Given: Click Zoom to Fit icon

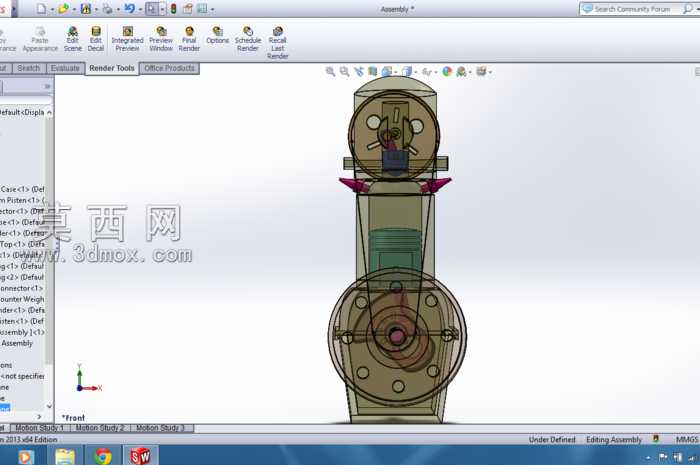Looking at the screenshot, I should coord(330,71).
